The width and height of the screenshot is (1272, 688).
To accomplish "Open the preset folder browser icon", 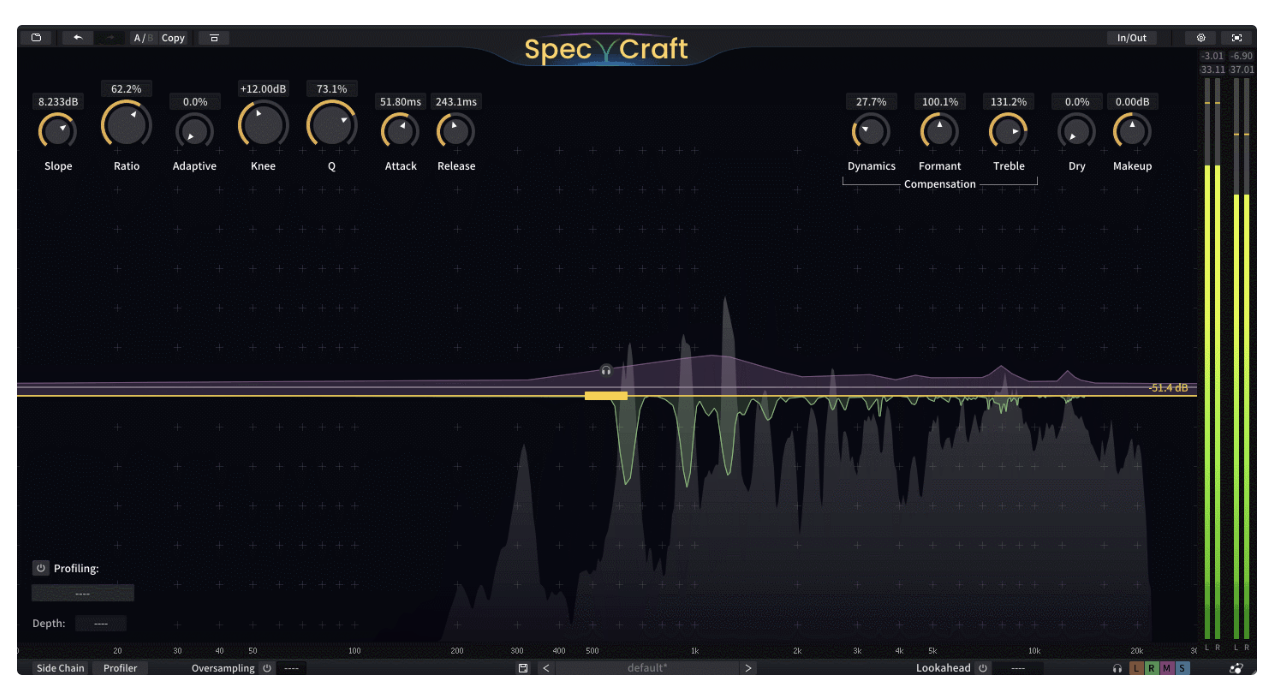I will 36,38.
